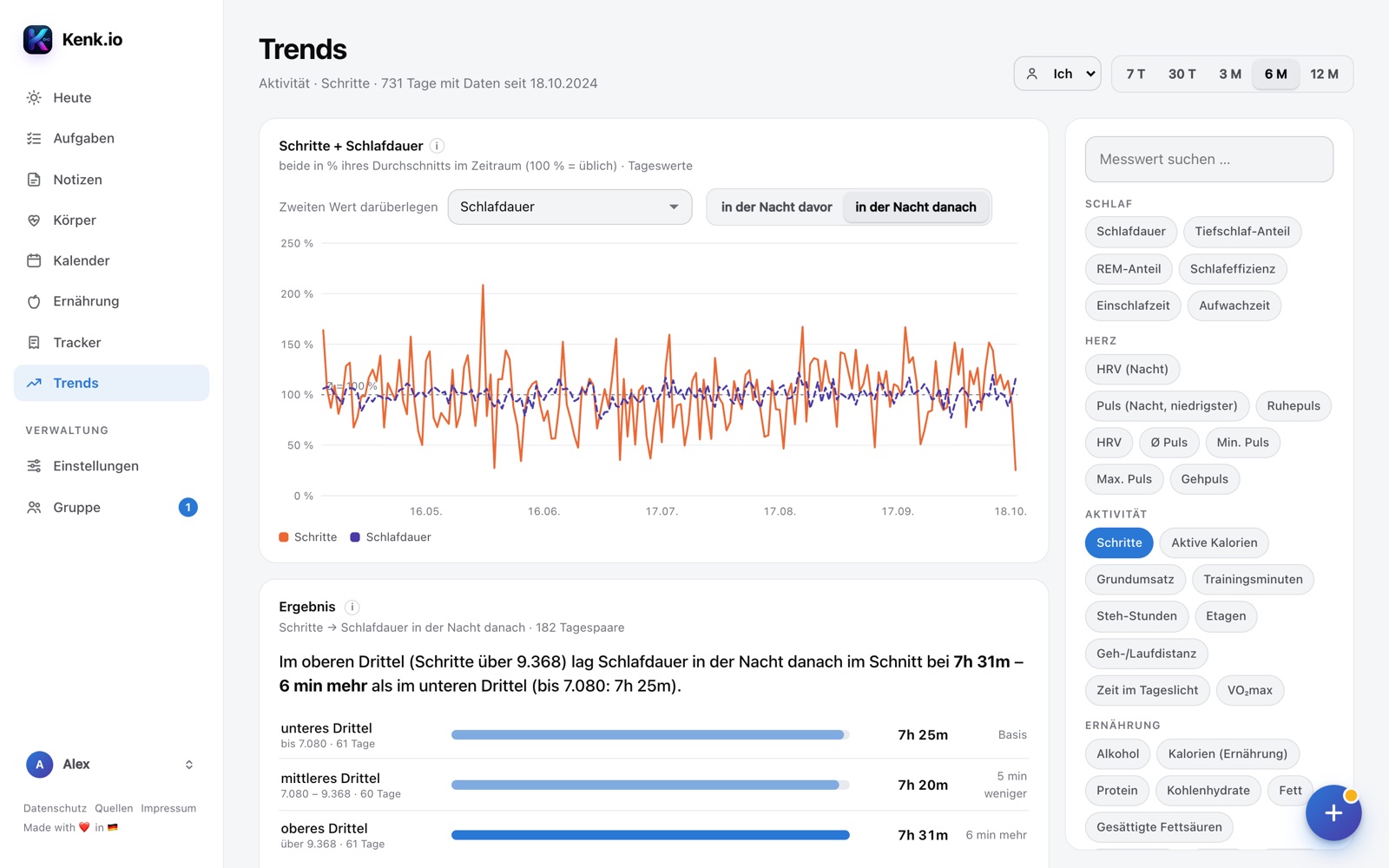Image resolution: width=1389 pixels, height=868 pixels.
Task: Click the Kenk.io logo icon
Action: coord(37,39)
